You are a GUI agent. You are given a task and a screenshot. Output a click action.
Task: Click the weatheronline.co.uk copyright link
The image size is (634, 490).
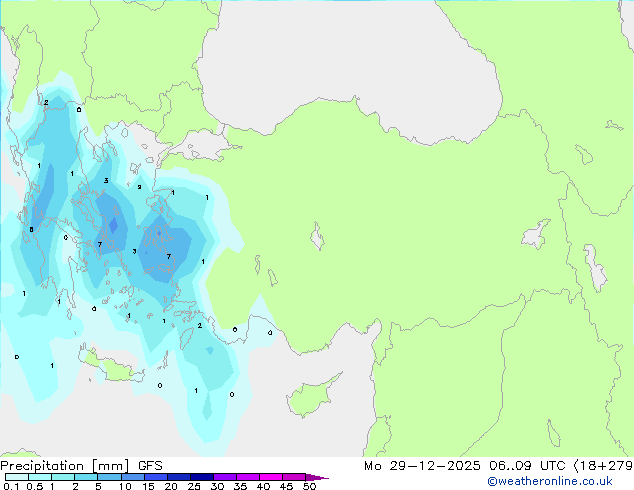pyautogui.click(x=550, y=481)
